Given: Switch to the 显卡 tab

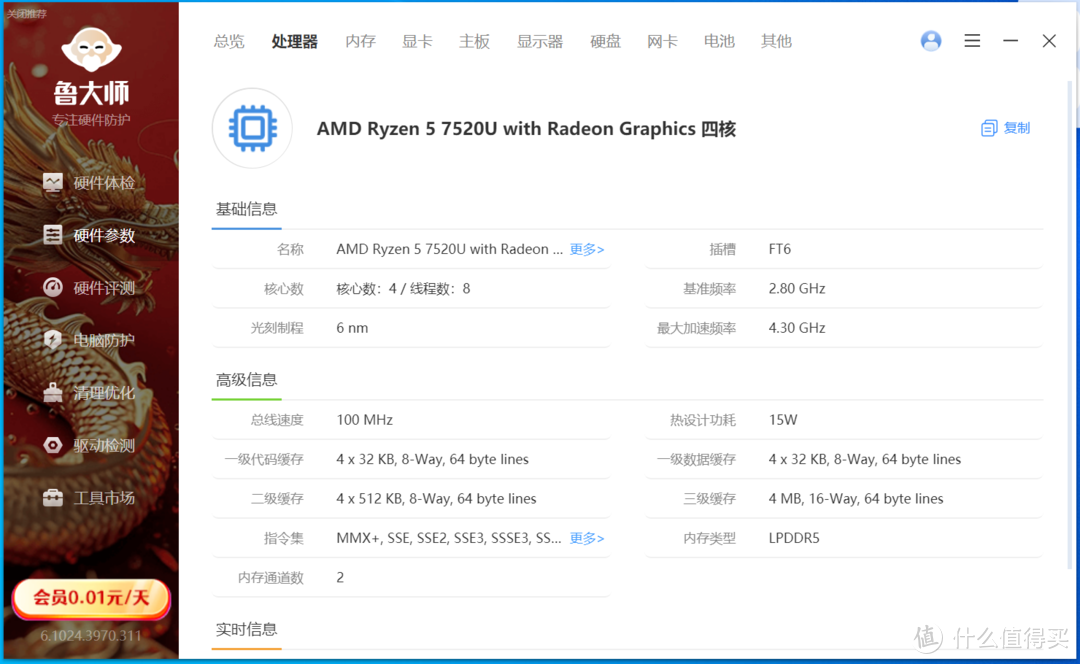Looking at the screenshot, I should pyautogui.click(x=417, y=41).
